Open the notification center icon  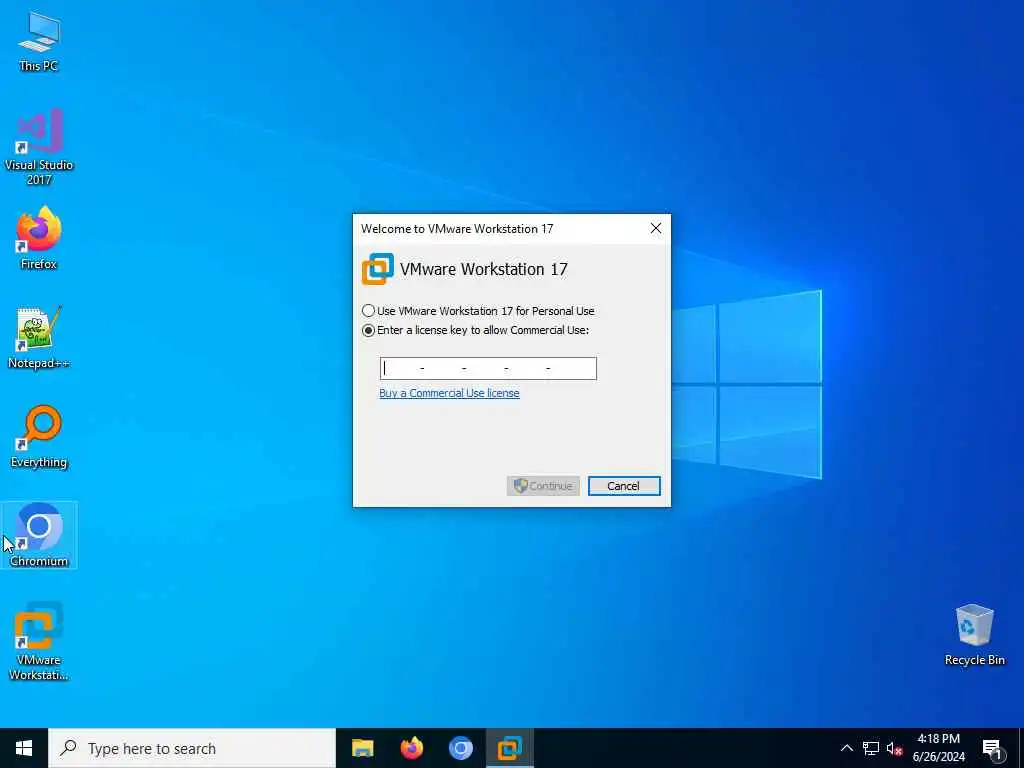pos(992,748)
